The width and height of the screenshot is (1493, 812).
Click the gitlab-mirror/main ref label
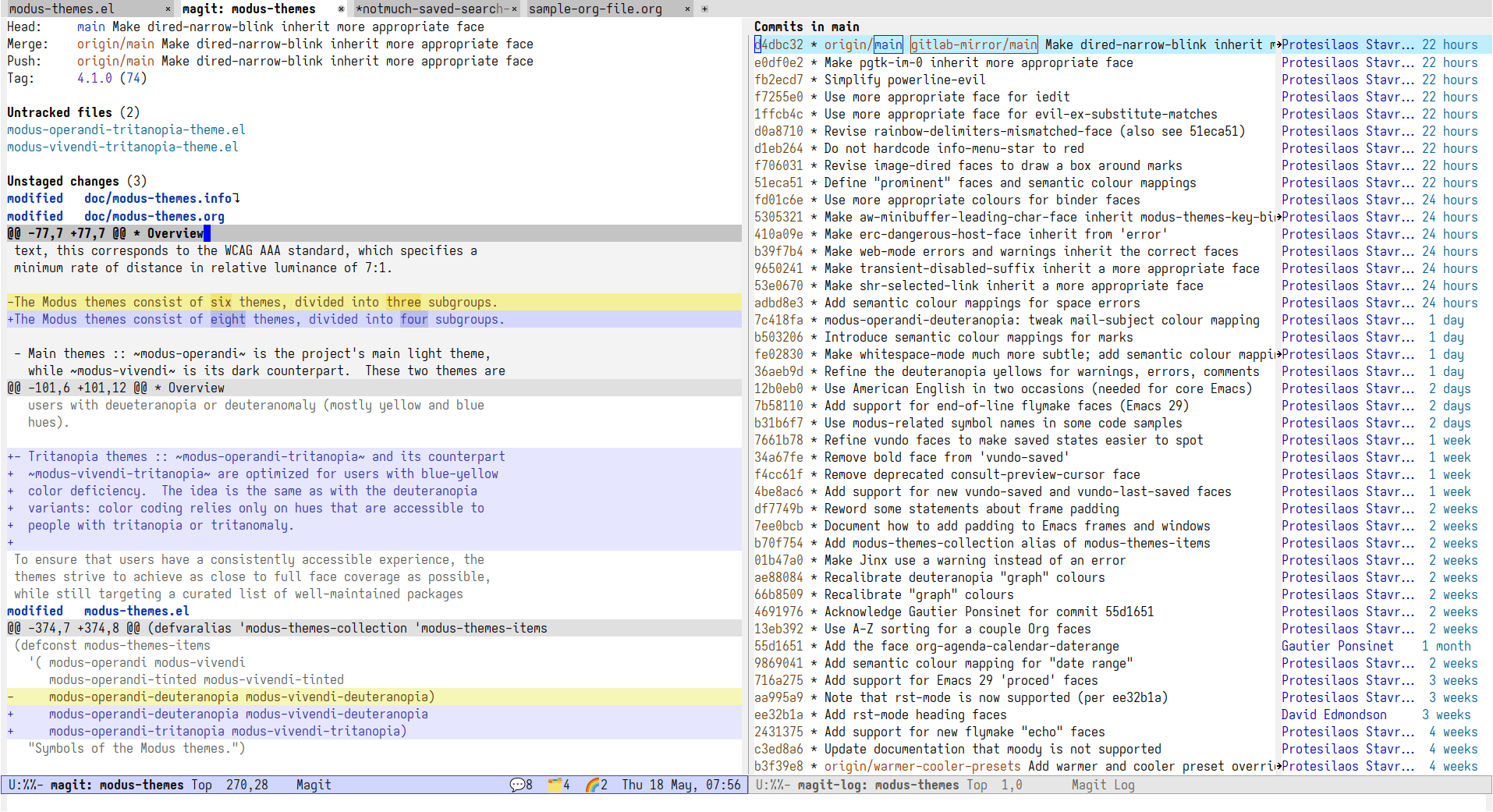(x=974, y=44)
